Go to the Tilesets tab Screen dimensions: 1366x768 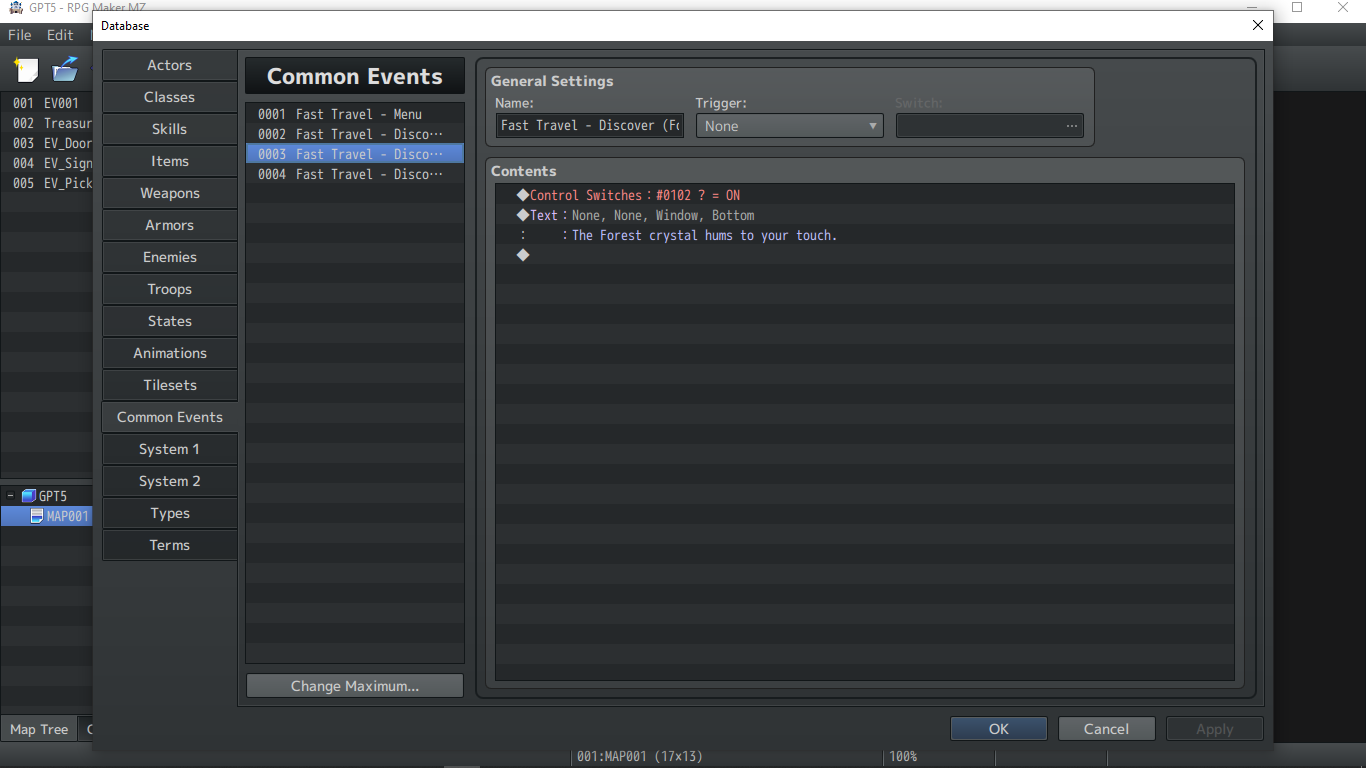[170, 385]
